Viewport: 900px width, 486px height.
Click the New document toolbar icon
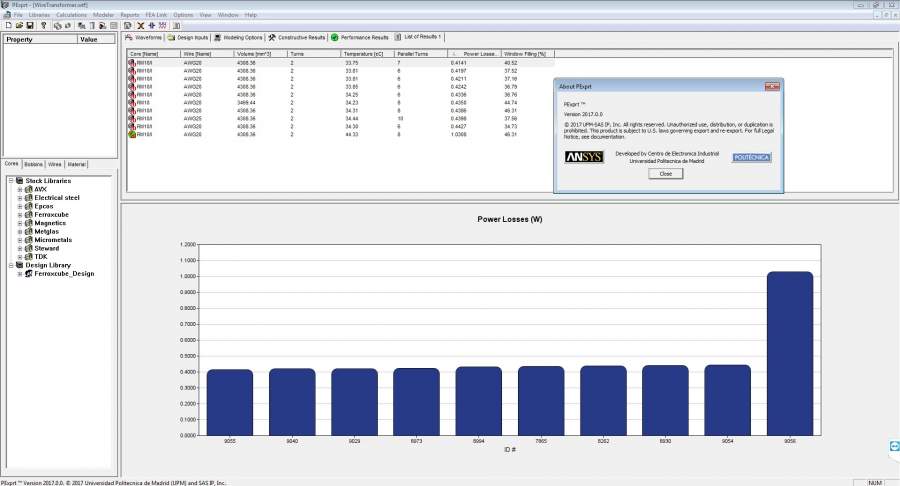9,25
